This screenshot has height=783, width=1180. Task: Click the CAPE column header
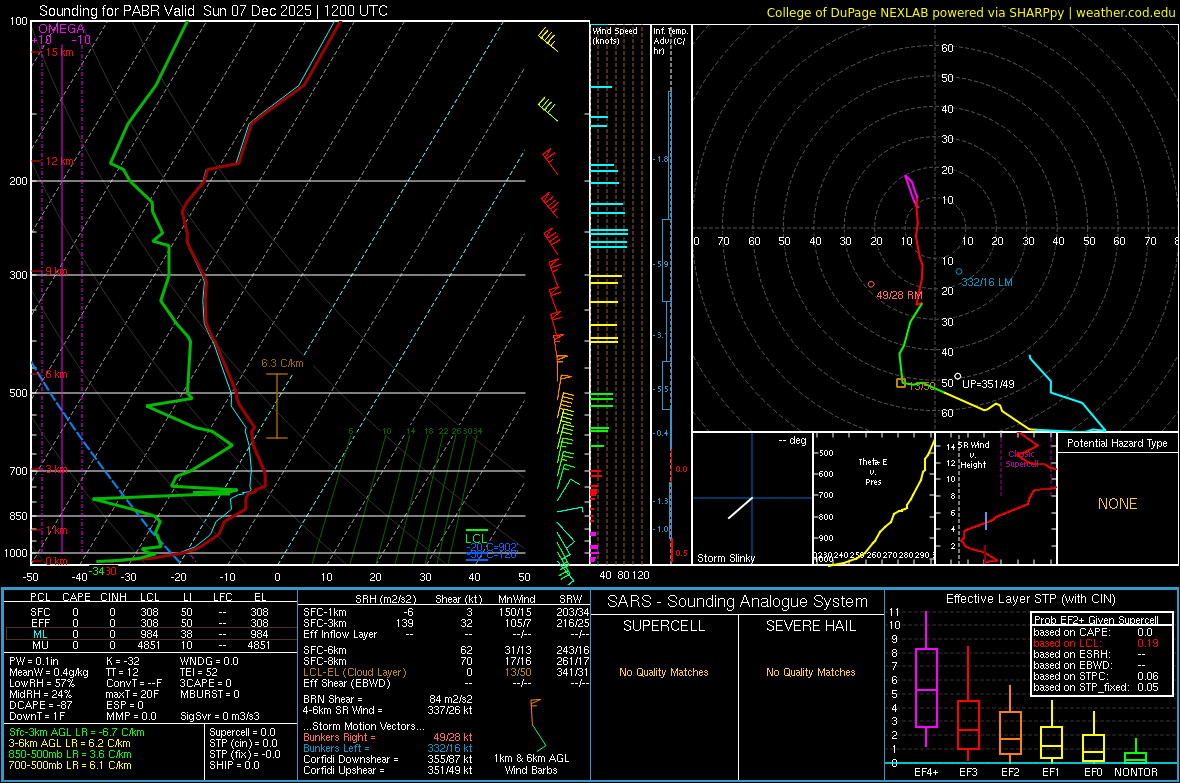(76, 597)
